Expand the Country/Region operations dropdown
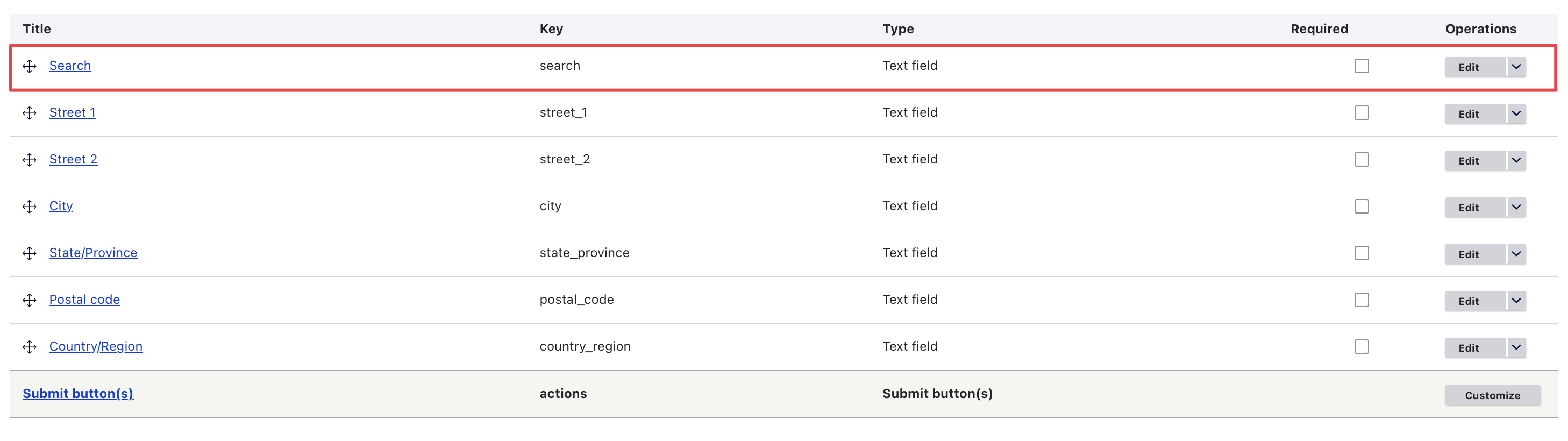The image size is (1568, 441). click(x=1516, y=347)
